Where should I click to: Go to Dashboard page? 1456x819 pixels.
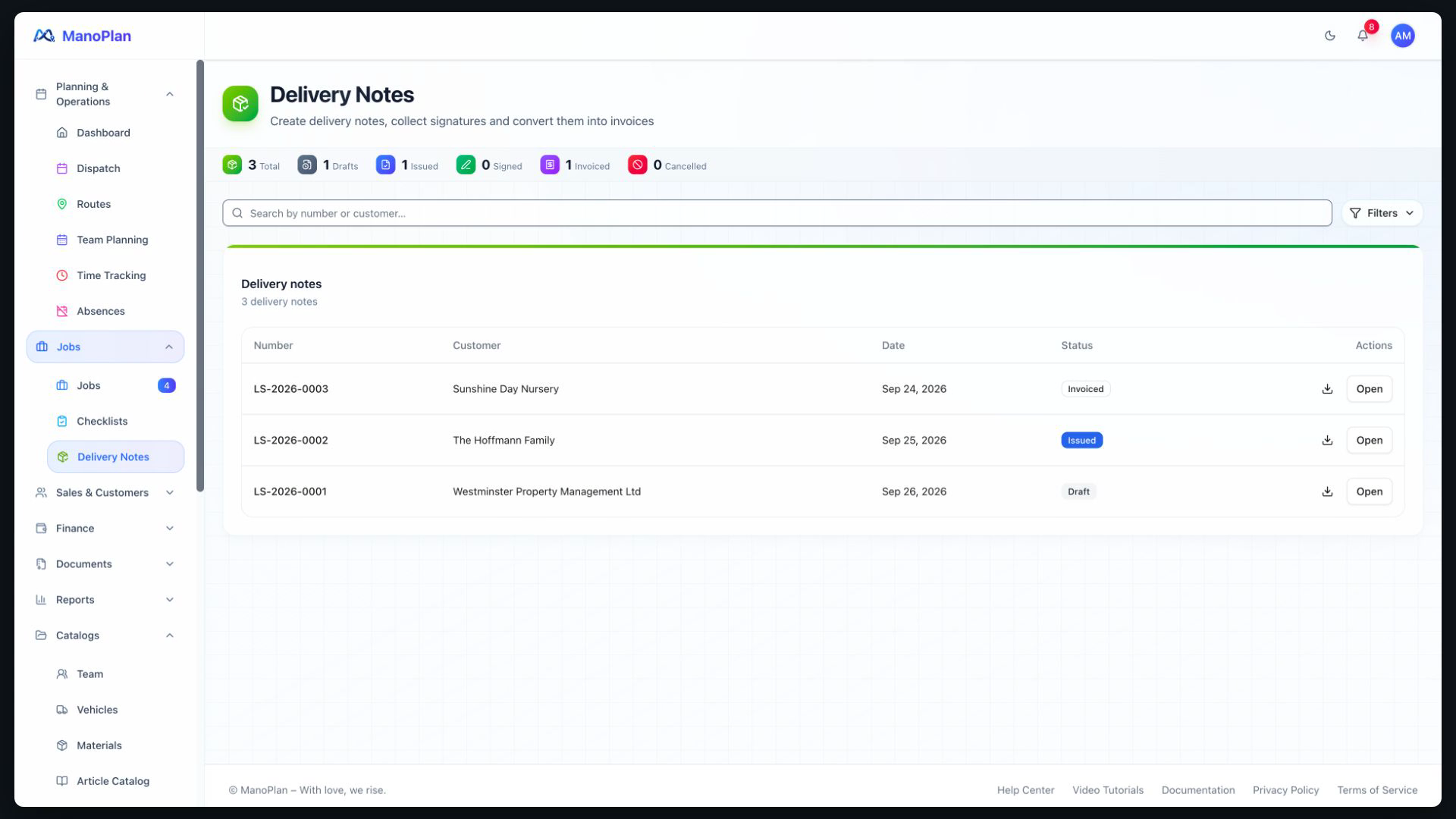click(115, 133)
